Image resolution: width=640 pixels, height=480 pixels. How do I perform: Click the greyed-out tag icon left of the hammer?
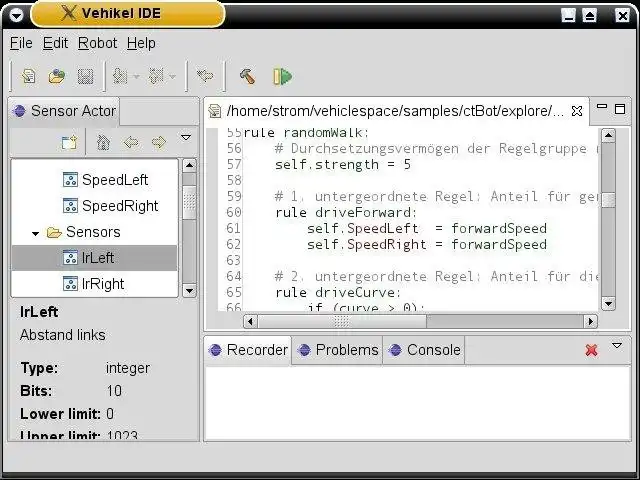205,76
